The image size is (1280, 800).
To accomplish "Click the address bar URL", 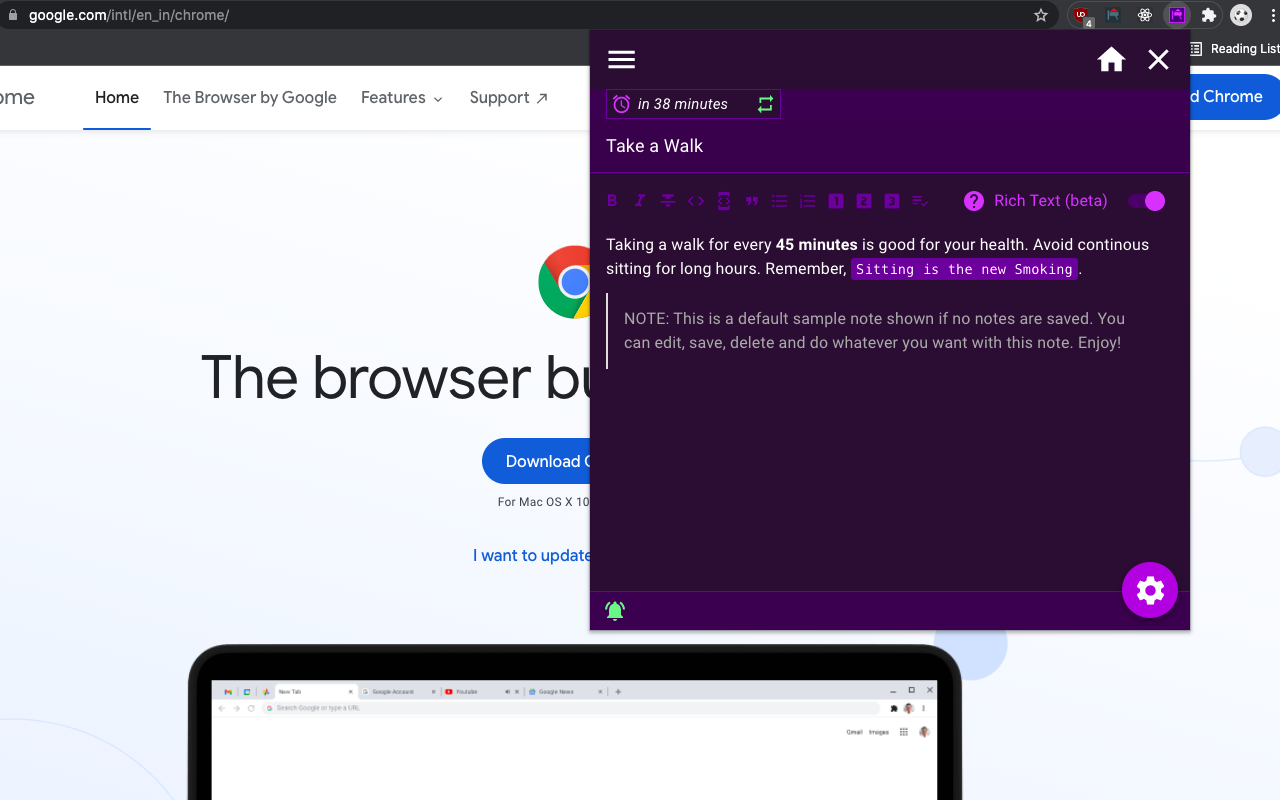I will point(129,15).
